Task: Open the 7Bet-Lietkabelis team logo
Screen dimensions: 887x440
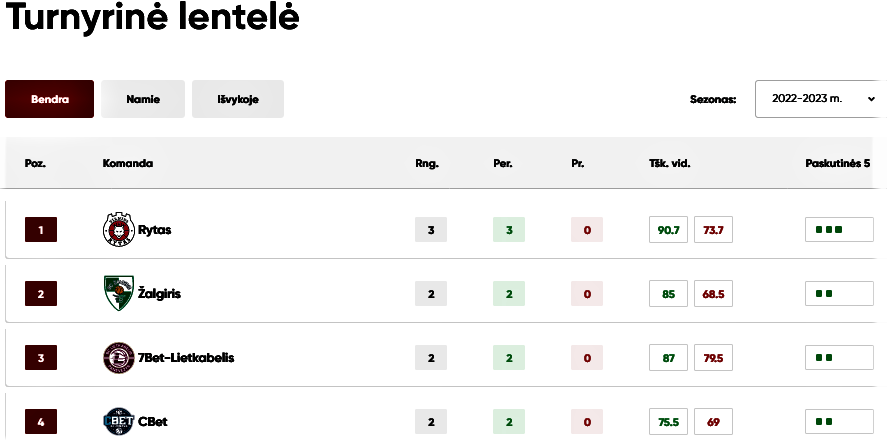Action: point(119,358)
